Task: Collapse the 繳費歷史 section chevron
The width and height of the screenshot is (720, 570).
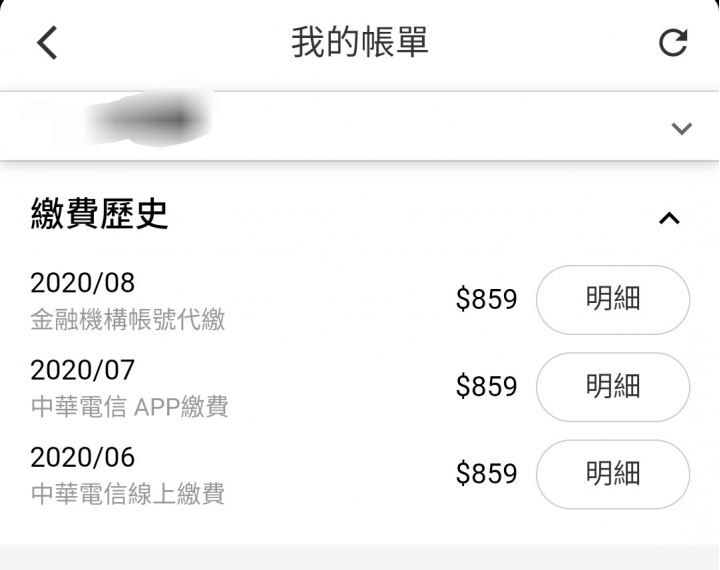Action: [x=669, y=218]
